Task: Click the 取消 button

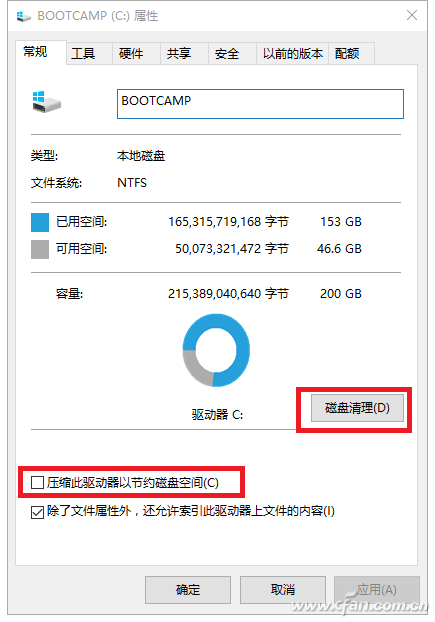Action: pos(283,590)
